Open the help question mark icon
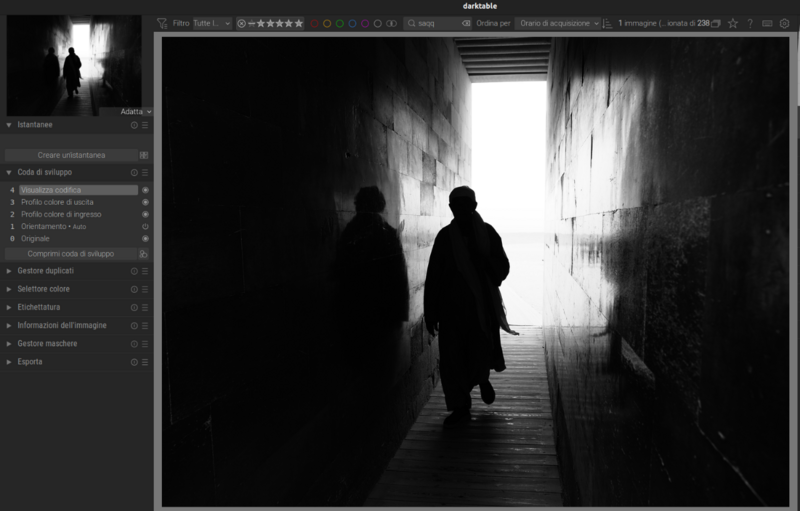 click(750, 23)
